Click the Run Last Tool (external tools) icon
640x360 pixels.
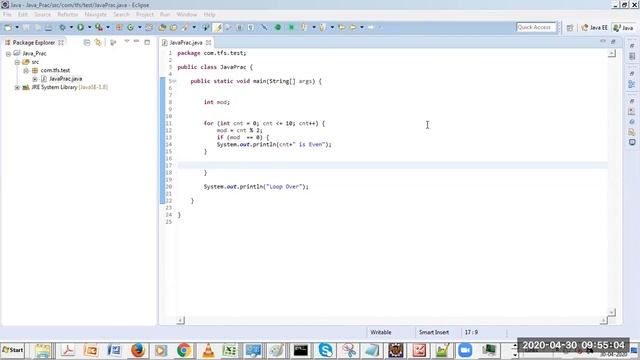coord(98,27)
